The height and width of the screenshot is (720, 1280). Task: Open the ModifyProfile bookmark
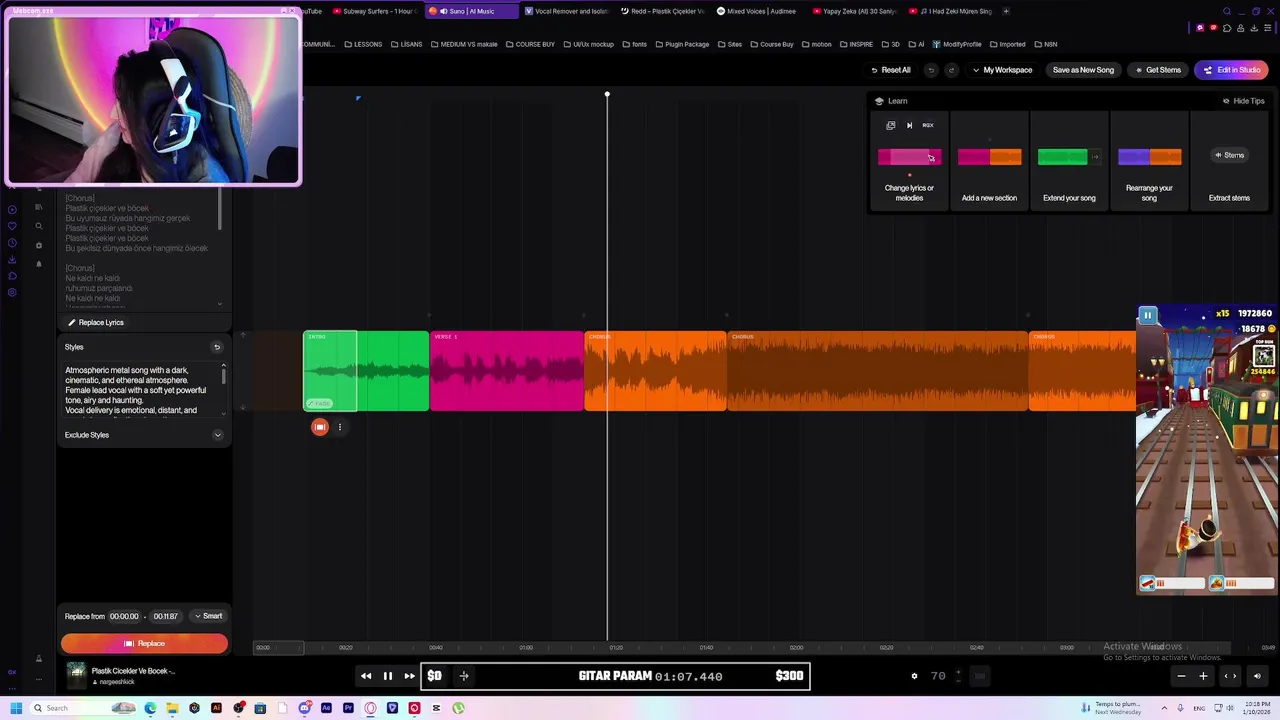(x=957, y=44)
